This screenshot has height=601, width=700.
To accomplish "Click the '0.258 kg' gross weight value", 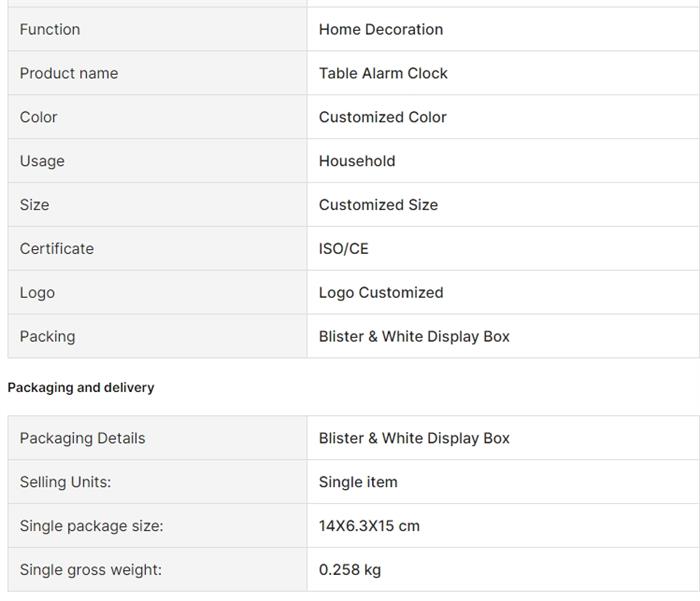I will point(350,570).
